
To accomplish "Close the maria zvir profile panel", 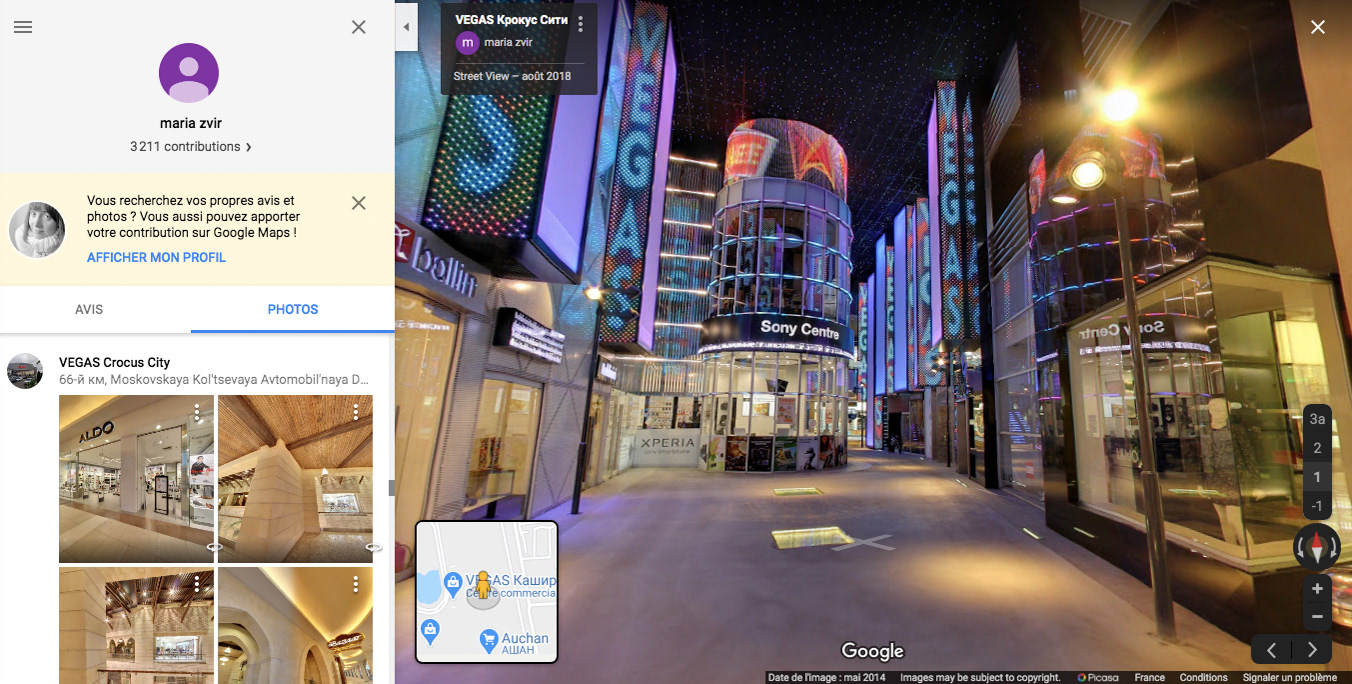I will tap(358, 27).
